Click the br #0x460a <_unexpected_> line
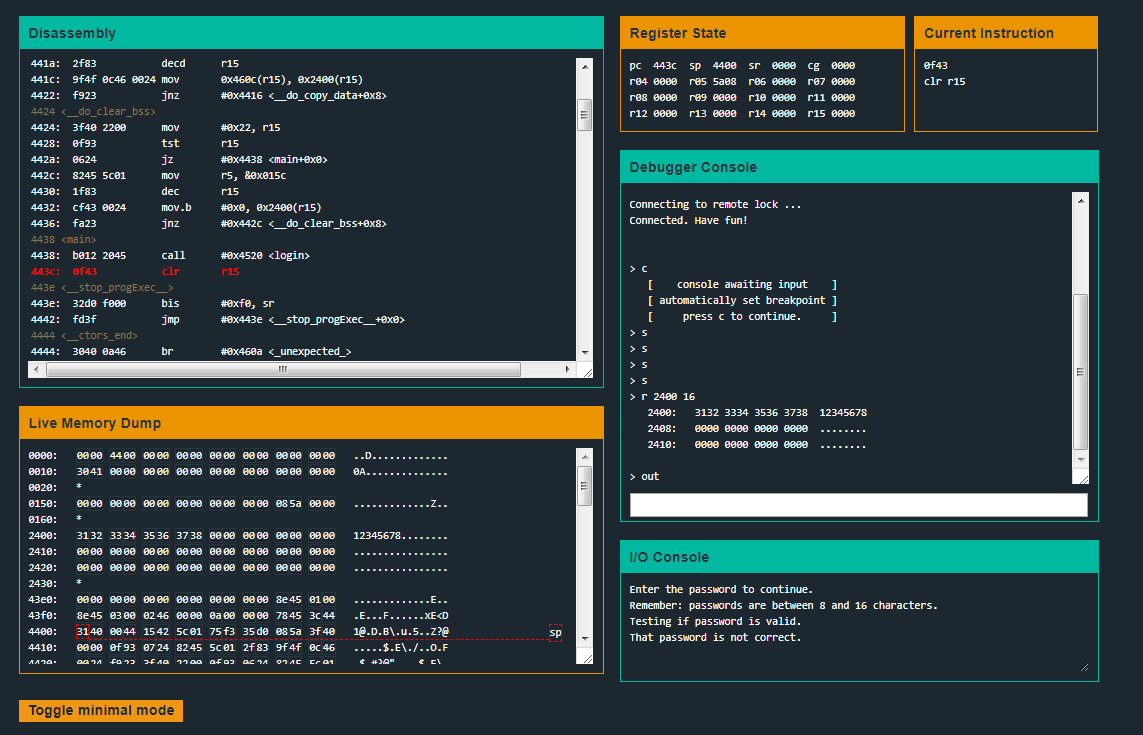The width and height of the screenshot is (1143, 735). point(191,351)
